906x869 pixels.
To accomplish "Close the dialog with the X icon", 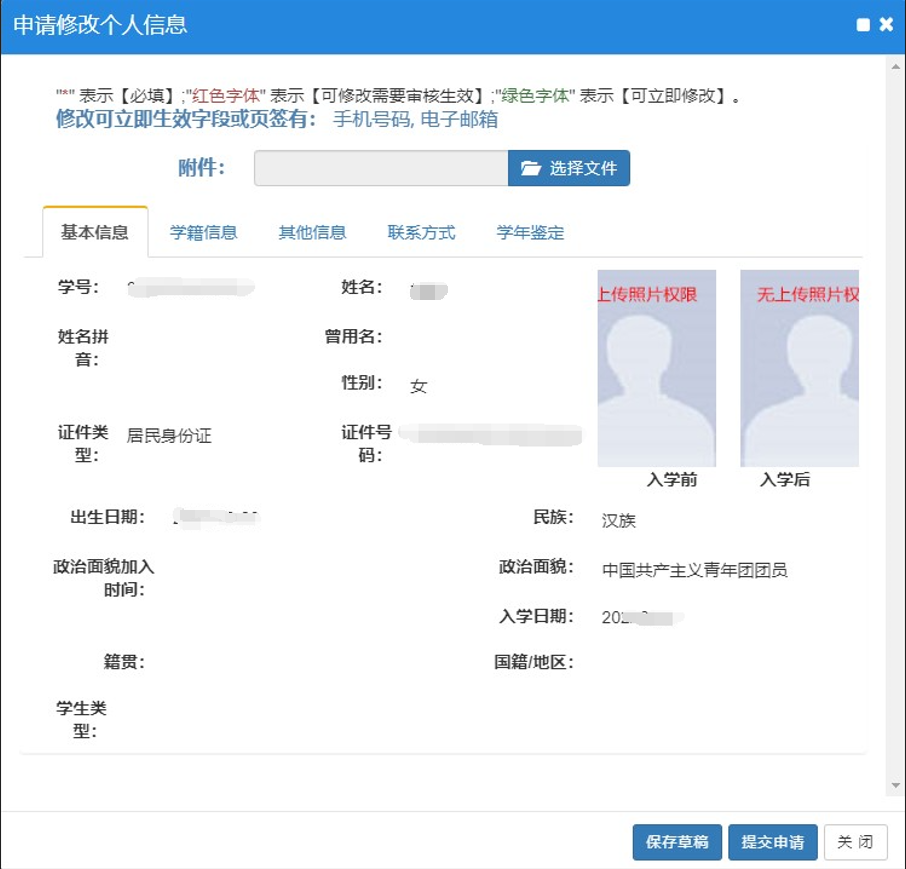I will pos(886,25).
